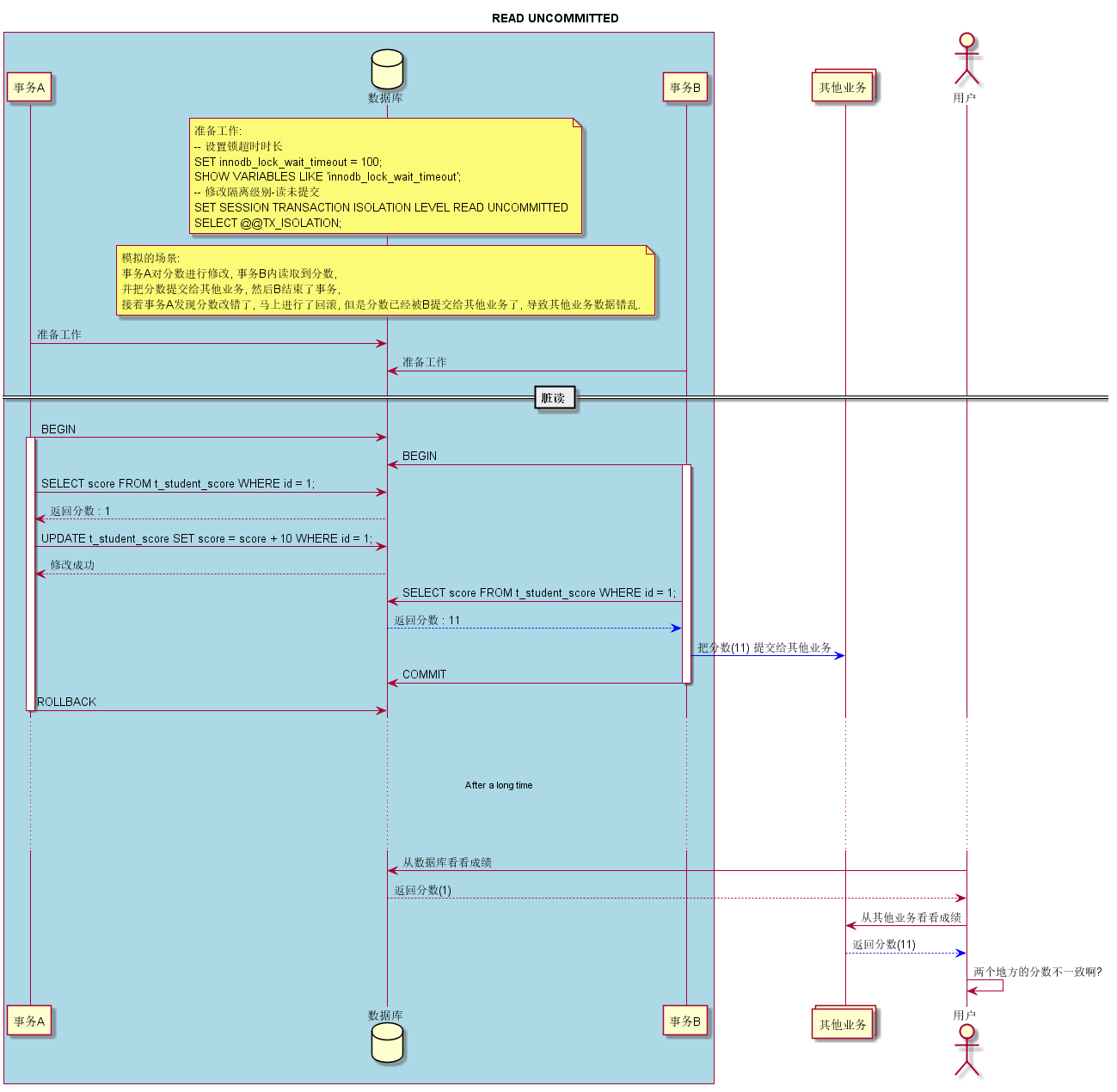Select the 事务B participant box heading its lifeline
1117x1092 pixels.
[685, 87]
